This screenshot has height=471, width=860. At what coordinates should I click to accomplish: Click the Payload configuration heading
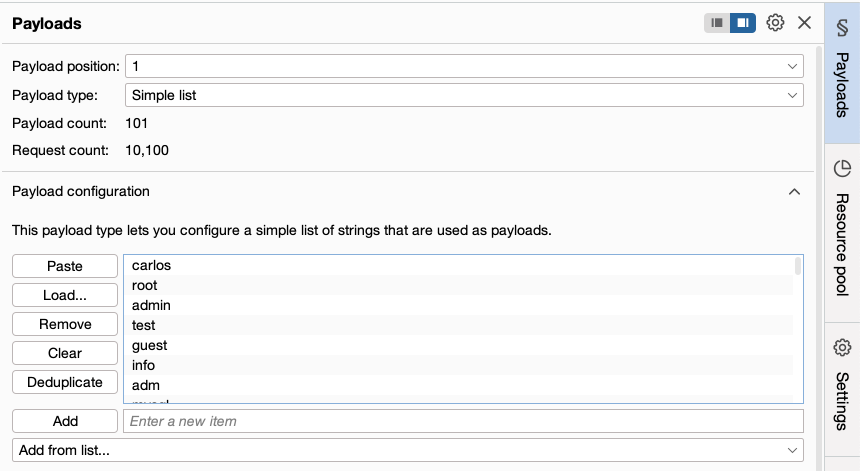point(81,191)
